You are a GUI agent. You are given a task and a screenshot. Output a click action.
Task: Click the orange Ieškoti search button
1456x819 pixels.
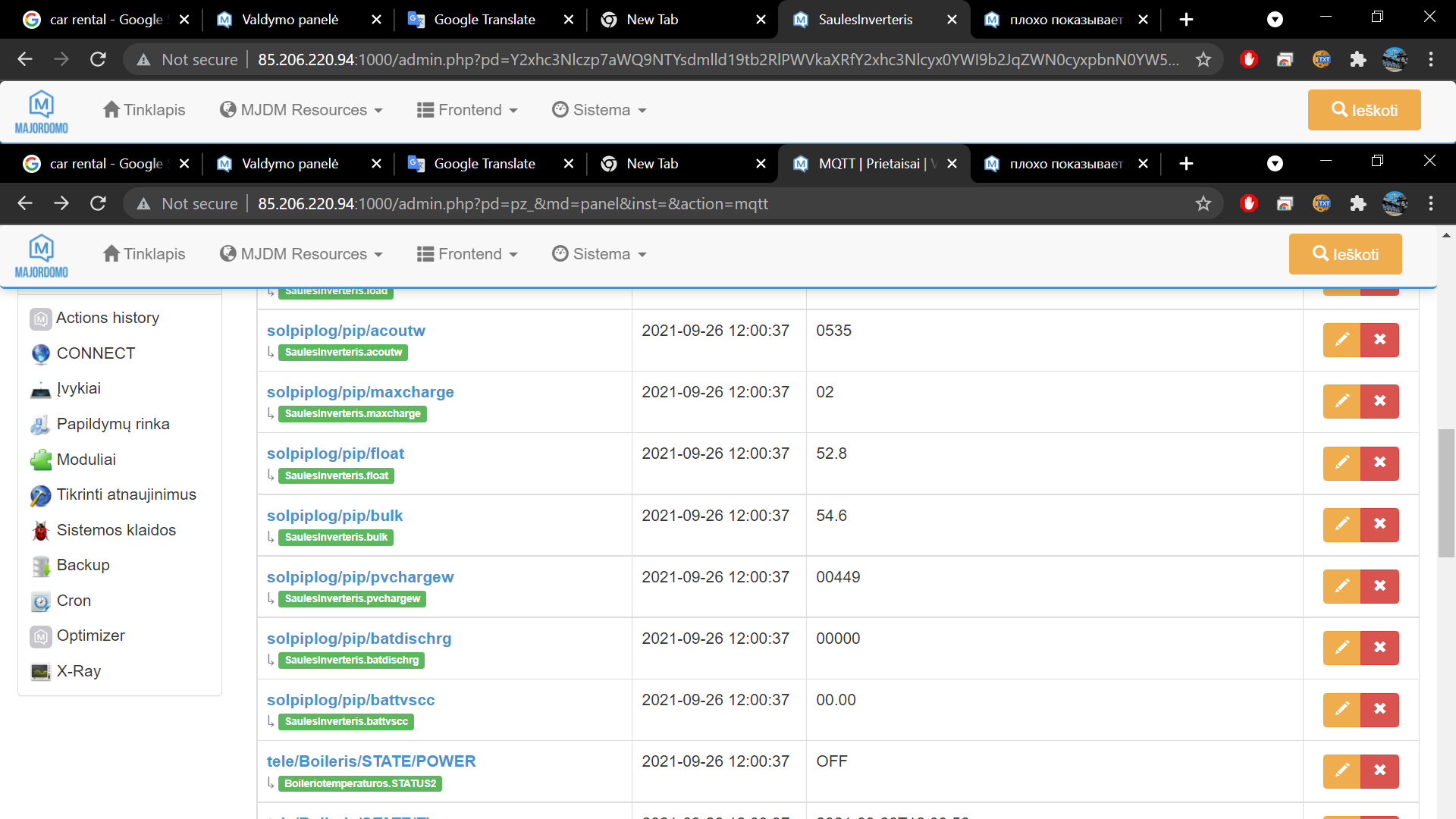click(1345, 254)
